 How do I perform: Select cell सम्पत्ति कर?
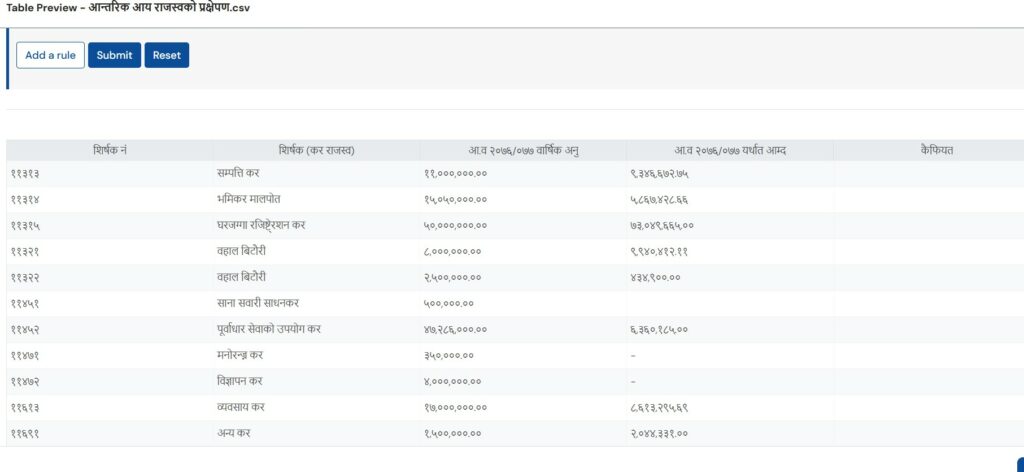click(317, 174)
